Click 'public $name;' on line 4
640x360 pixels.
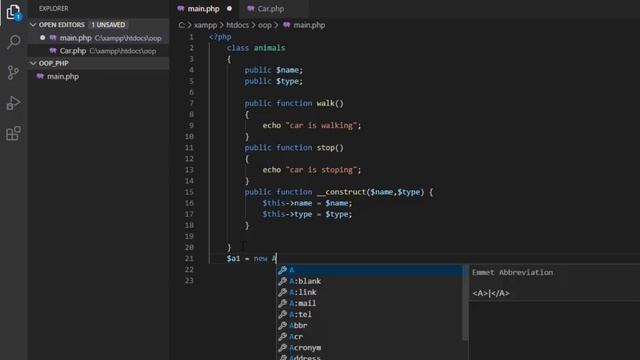(274, 70)
